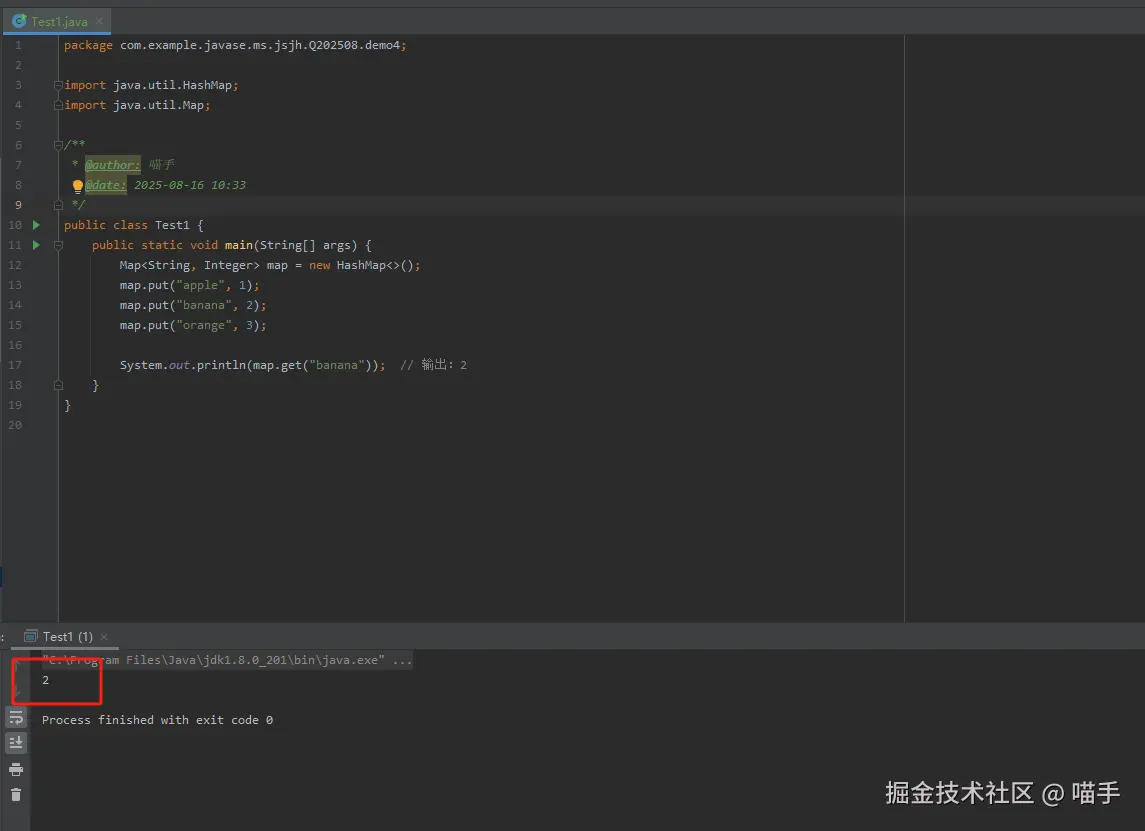The image size is (1145, 831).
Task: Click console output value 2
Action: pos(45,680)
